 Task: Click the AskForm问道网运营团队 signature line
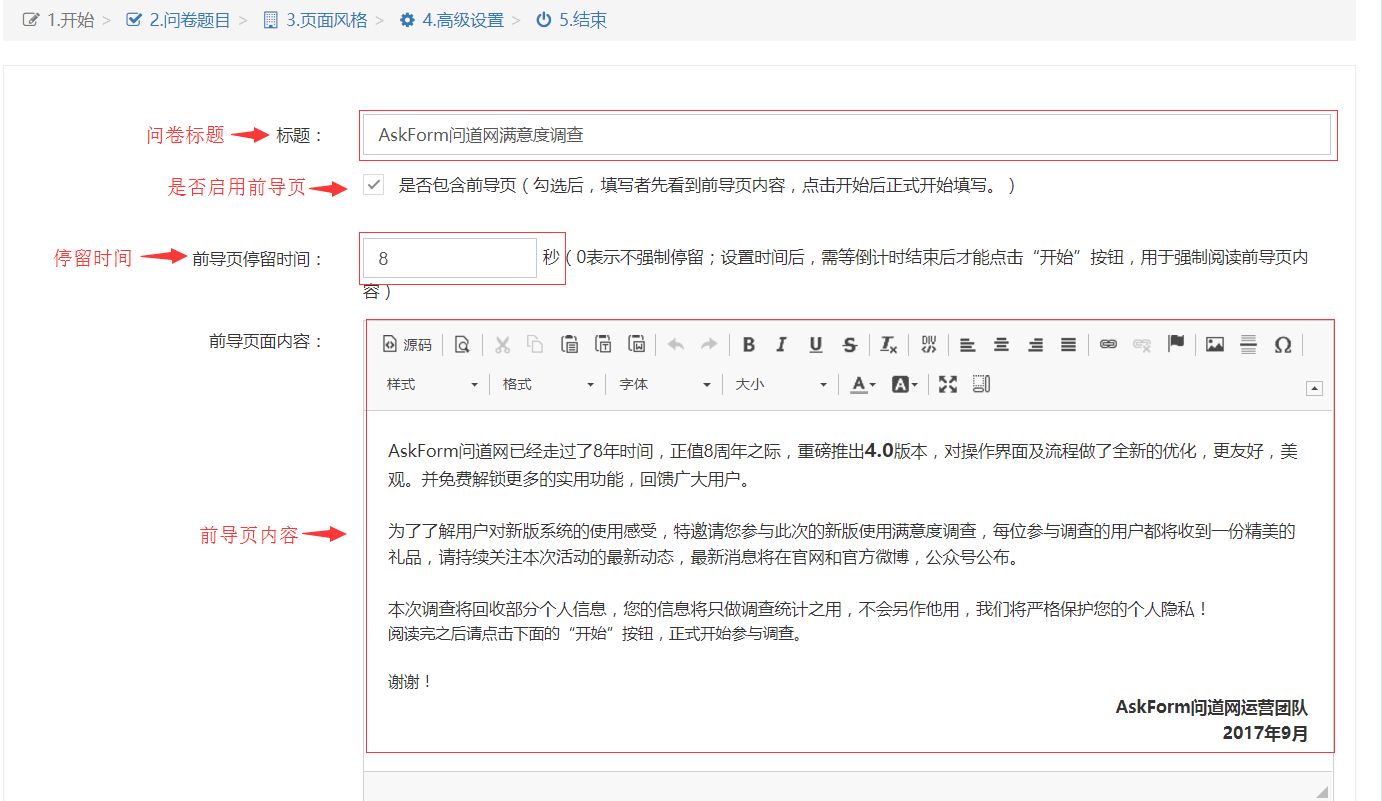click(1212, 707)
